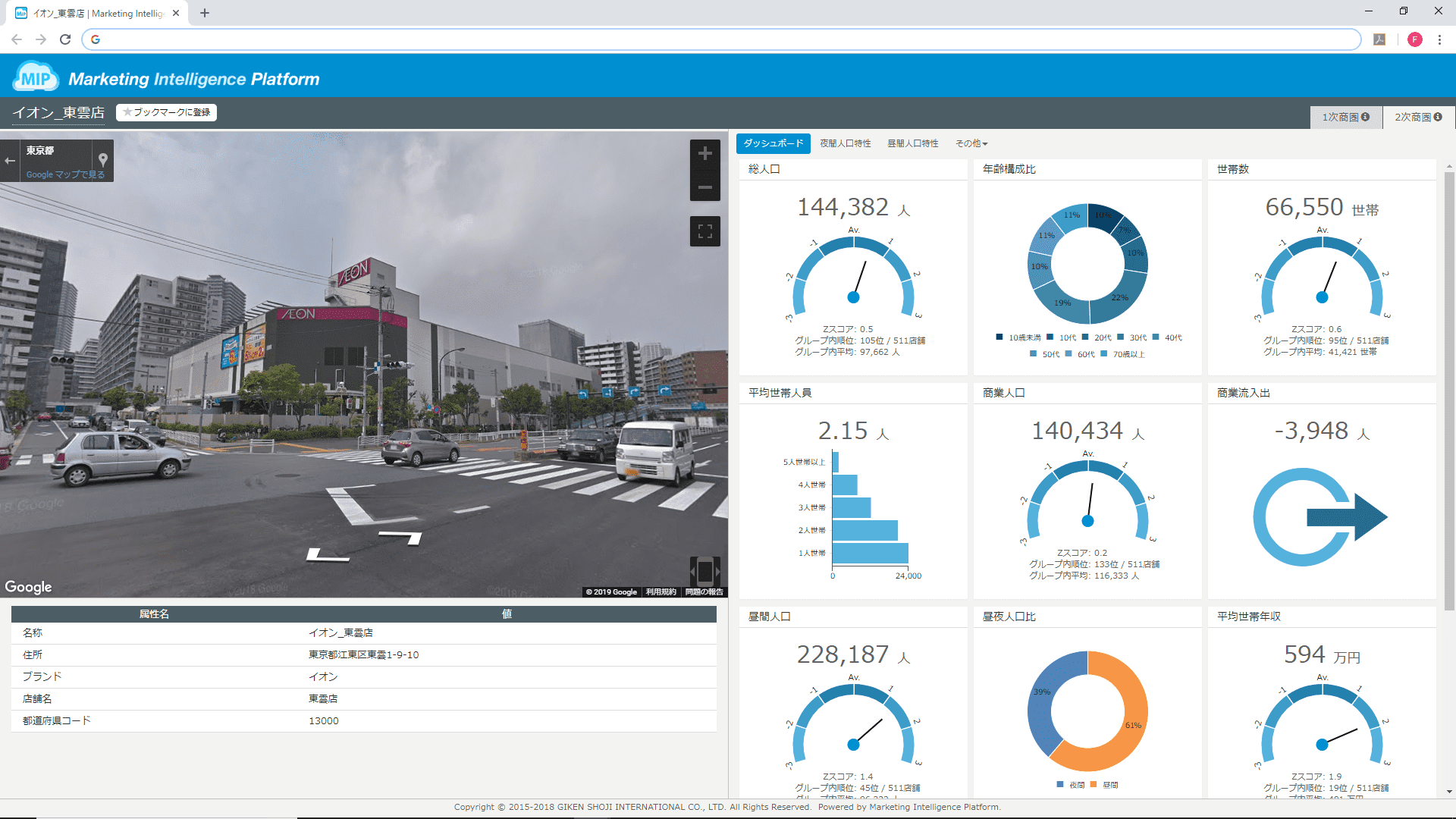The width and height of the screenshot is (1456, 819).
Task: Toggle 30代 legend entry
Action: coord(1132,337)
